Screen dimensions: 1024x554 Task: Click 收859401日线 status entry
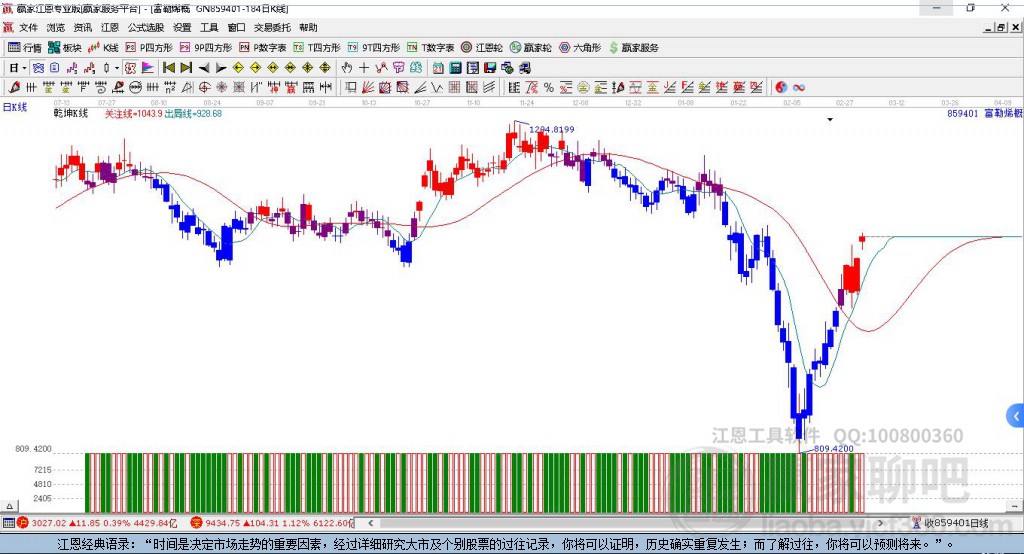[x=952, y=523]
